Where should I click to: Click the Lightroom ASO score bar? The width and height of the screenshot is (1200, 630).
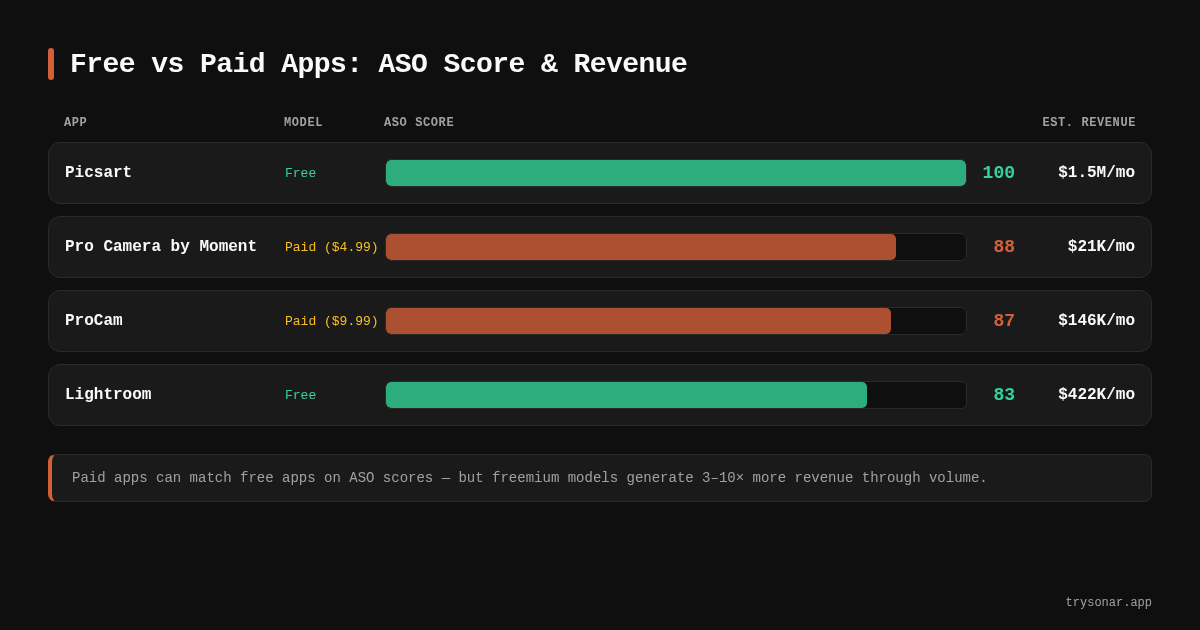coord(676,395)
